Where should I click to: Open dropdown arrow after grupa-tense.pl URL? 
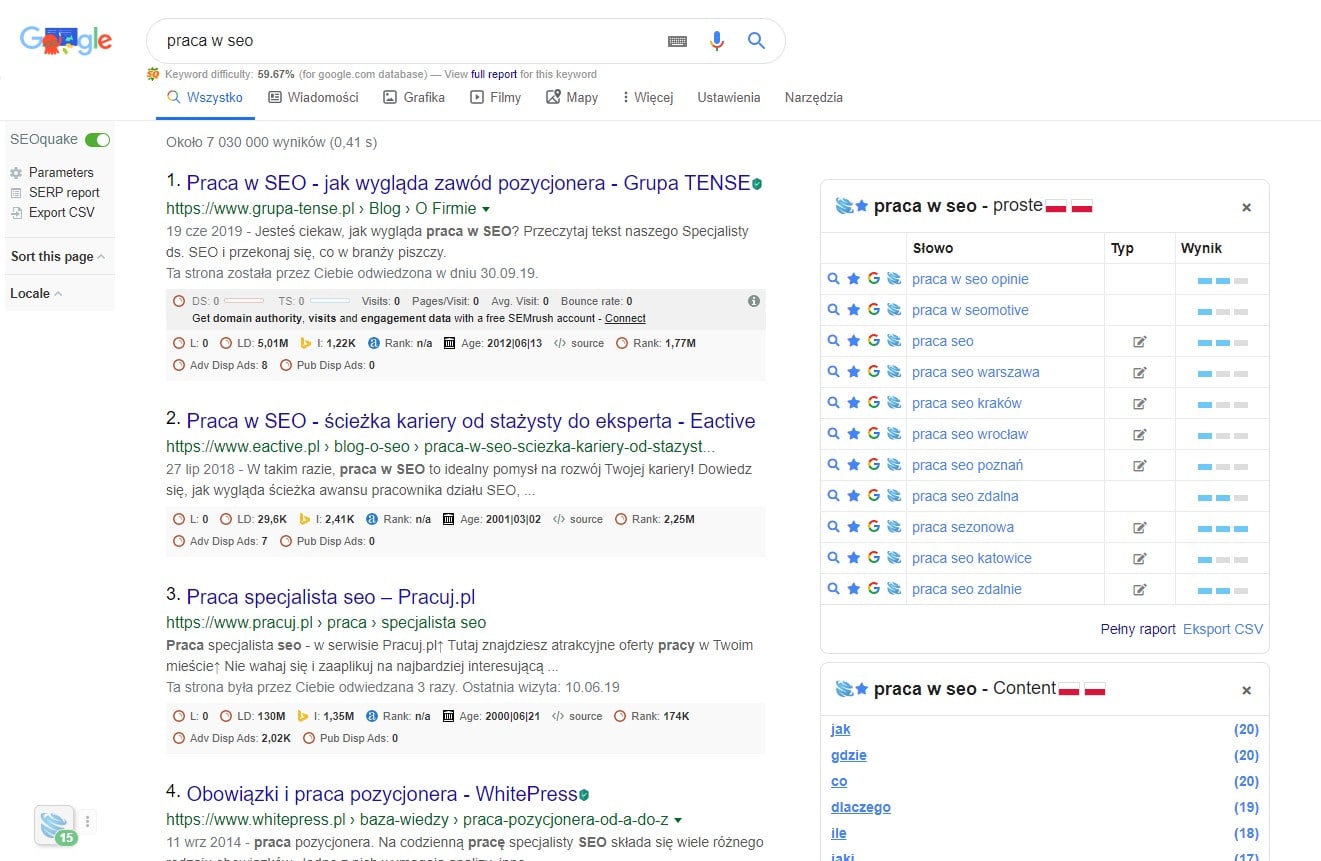[486, 210]
